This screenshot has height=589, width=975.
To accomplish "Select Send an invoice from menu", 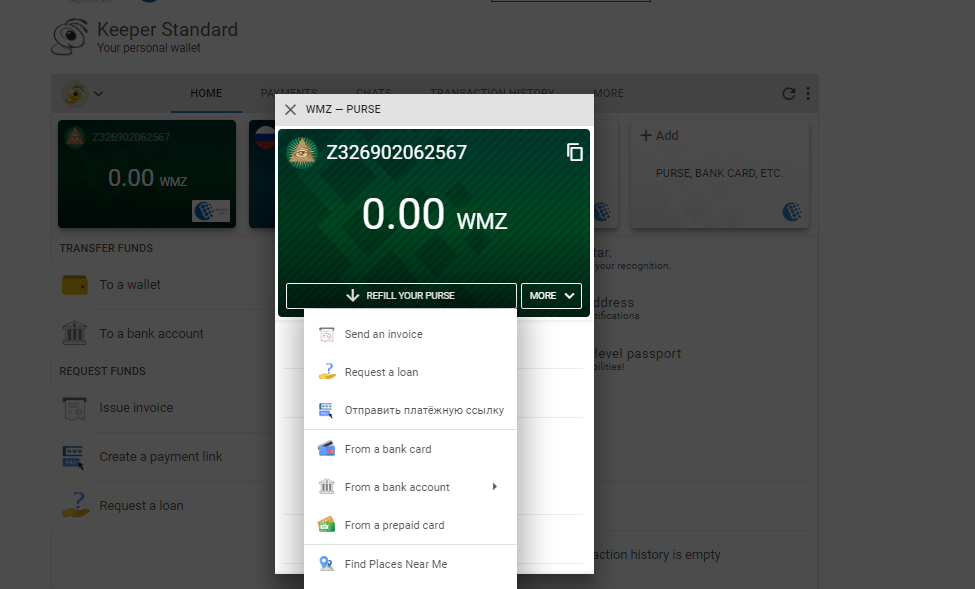I will [x=383, y=334].
